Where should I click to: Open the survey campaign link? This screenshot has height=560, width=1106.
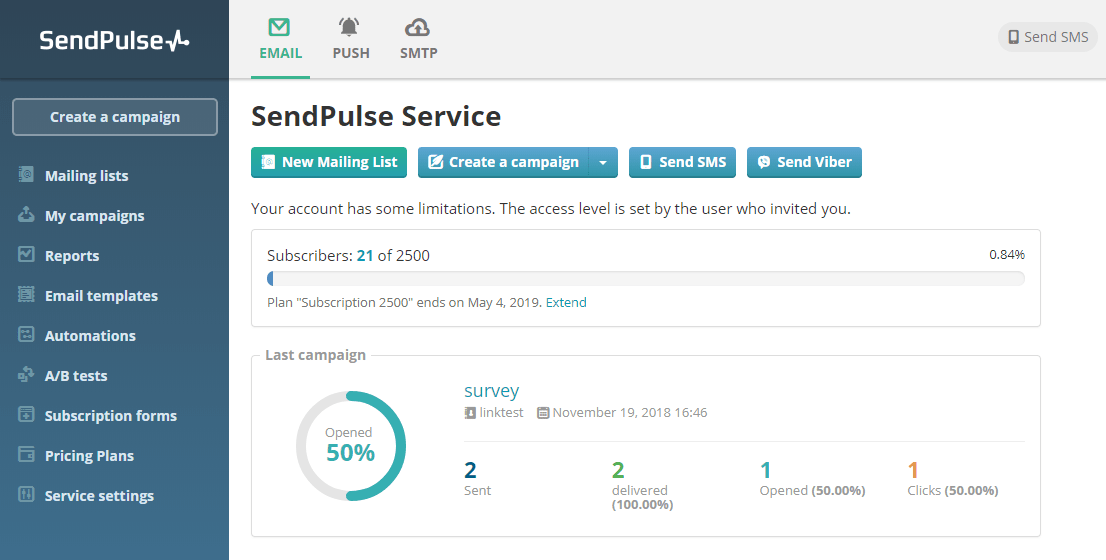(x=492, y=391)
